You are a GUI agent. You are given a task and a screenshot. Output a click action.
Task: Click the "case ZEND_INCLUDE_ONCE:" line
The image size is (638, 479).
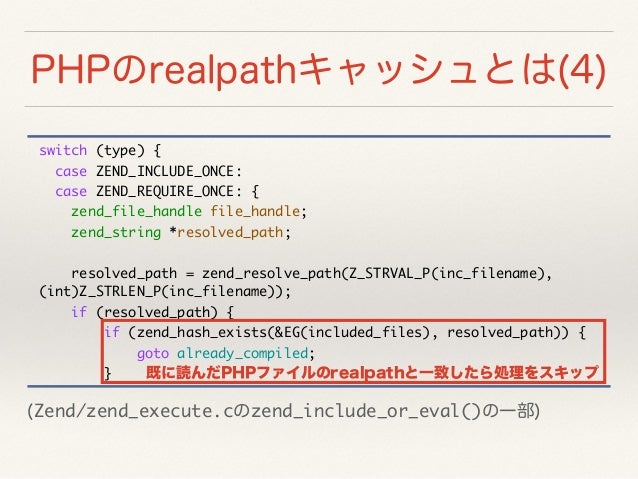tap(149, 171)
